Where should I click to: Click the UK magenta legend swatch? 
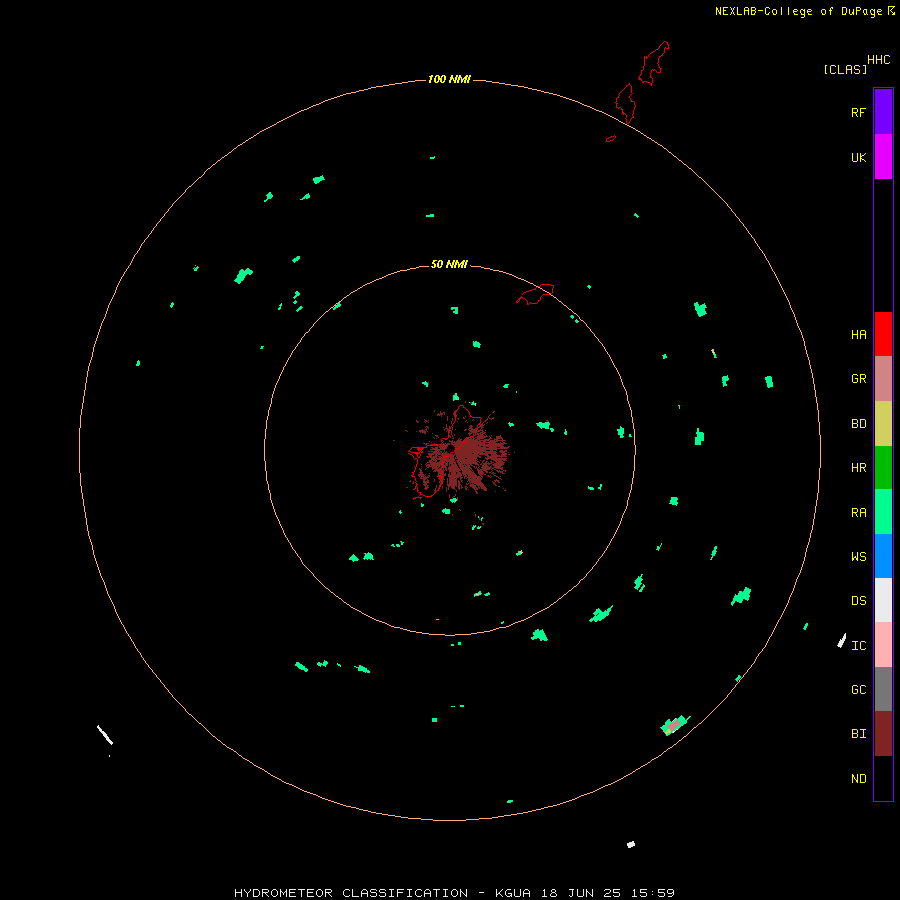pos(883,157)
